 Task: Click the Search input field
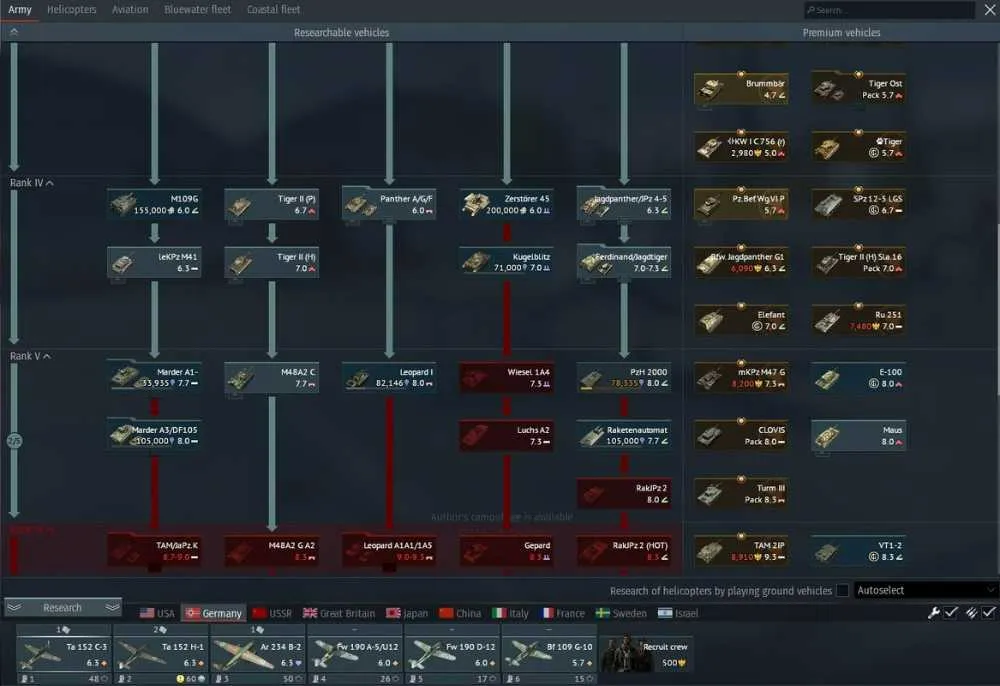[x=890, y=10]
